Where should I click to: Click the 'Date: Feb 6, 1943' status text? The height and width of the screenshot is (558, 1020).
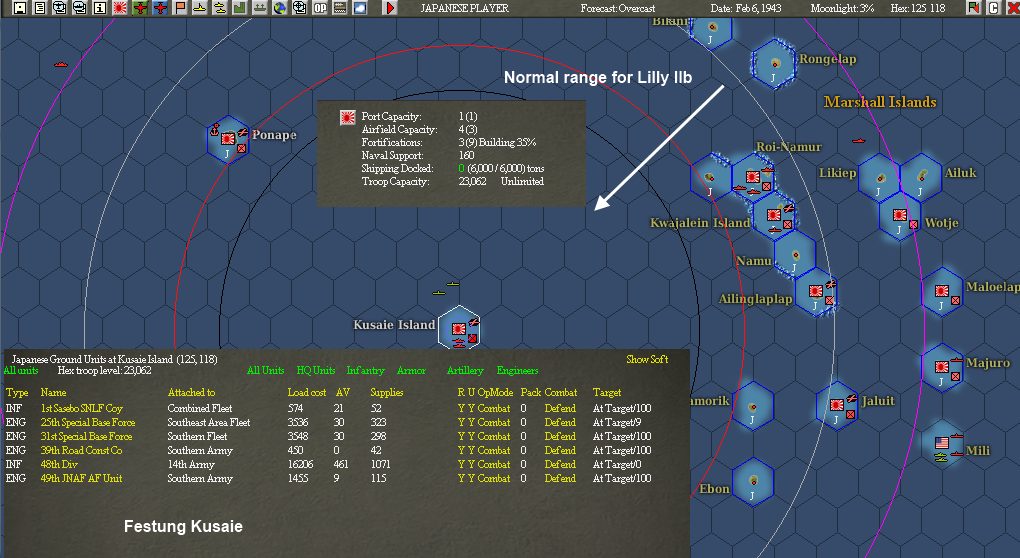click(745, 8)
